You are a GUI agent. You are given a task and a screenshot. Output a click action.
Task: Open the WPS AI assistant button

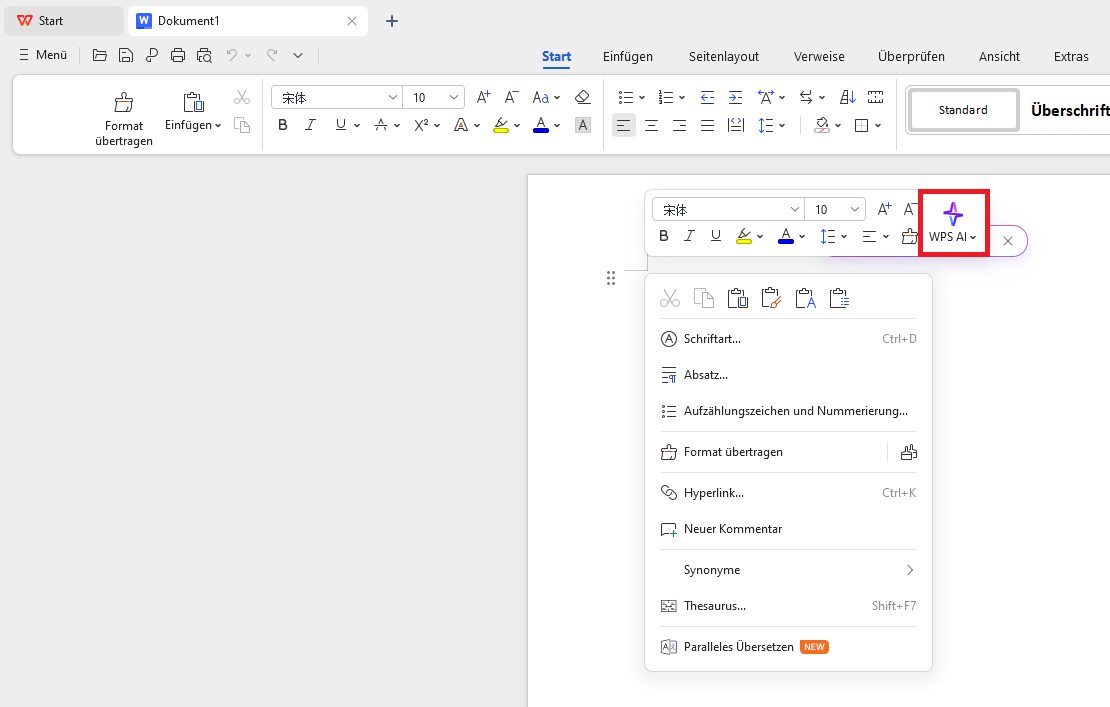coord(953,223)
